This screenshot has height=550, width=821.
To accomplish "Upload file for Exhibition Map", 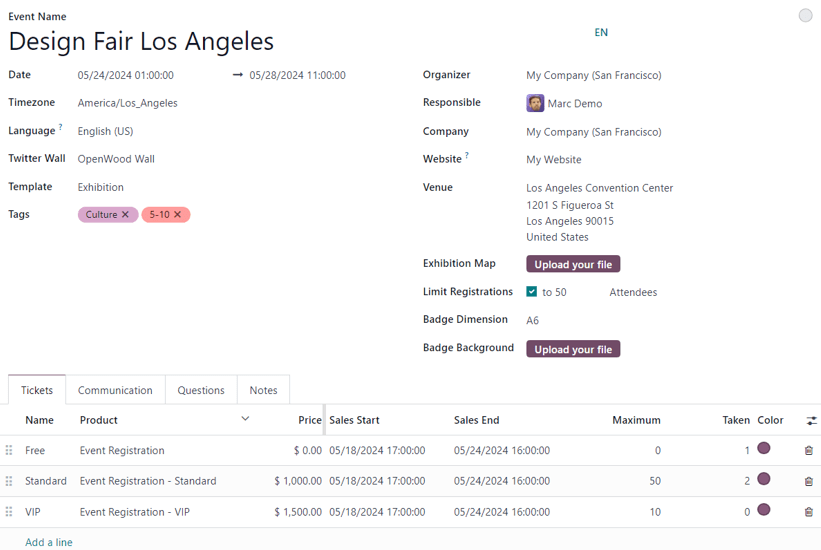I will [x=573, y=264].
